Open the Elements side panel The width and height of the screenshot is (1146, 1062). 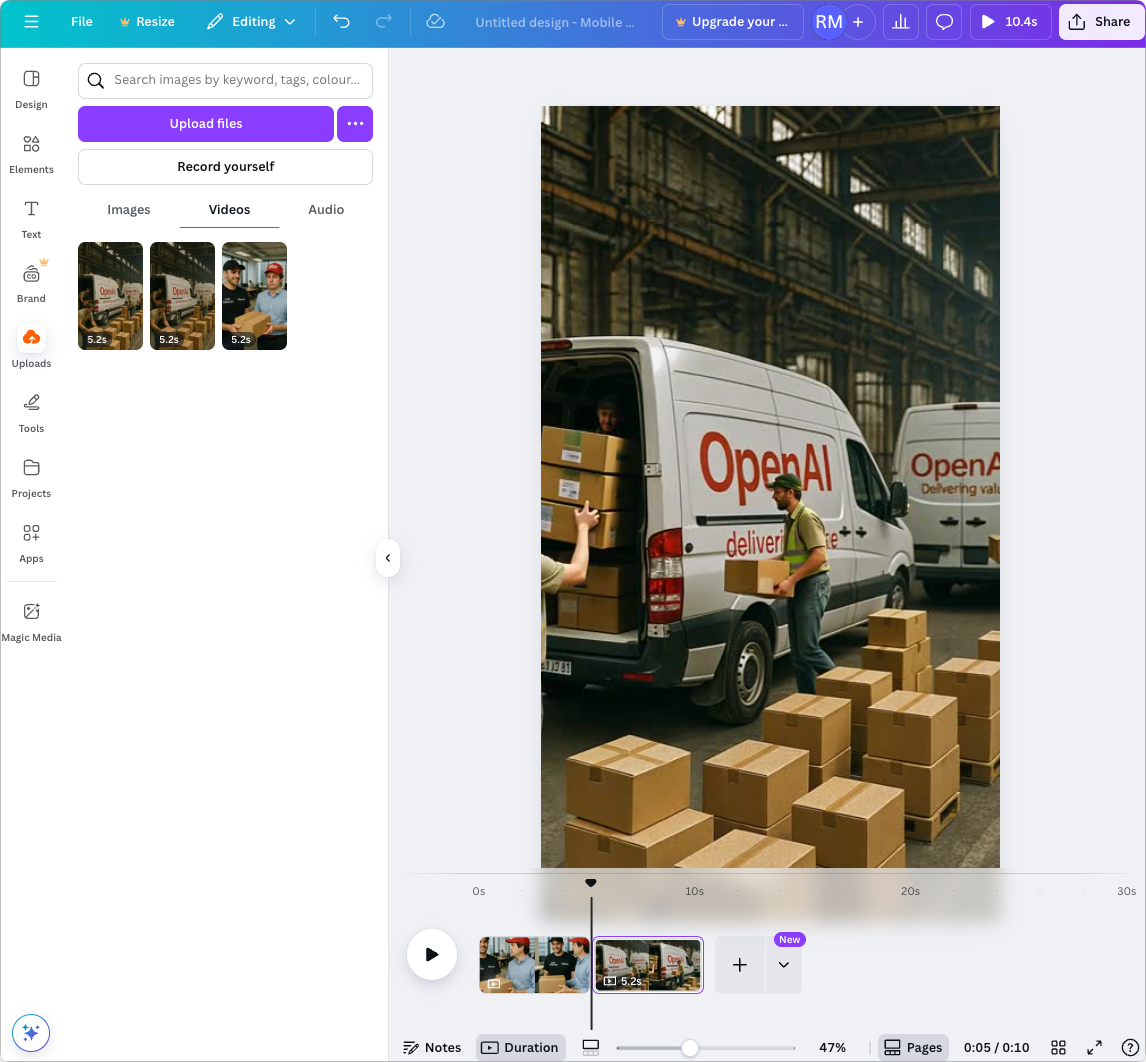[x=31, y=154]
